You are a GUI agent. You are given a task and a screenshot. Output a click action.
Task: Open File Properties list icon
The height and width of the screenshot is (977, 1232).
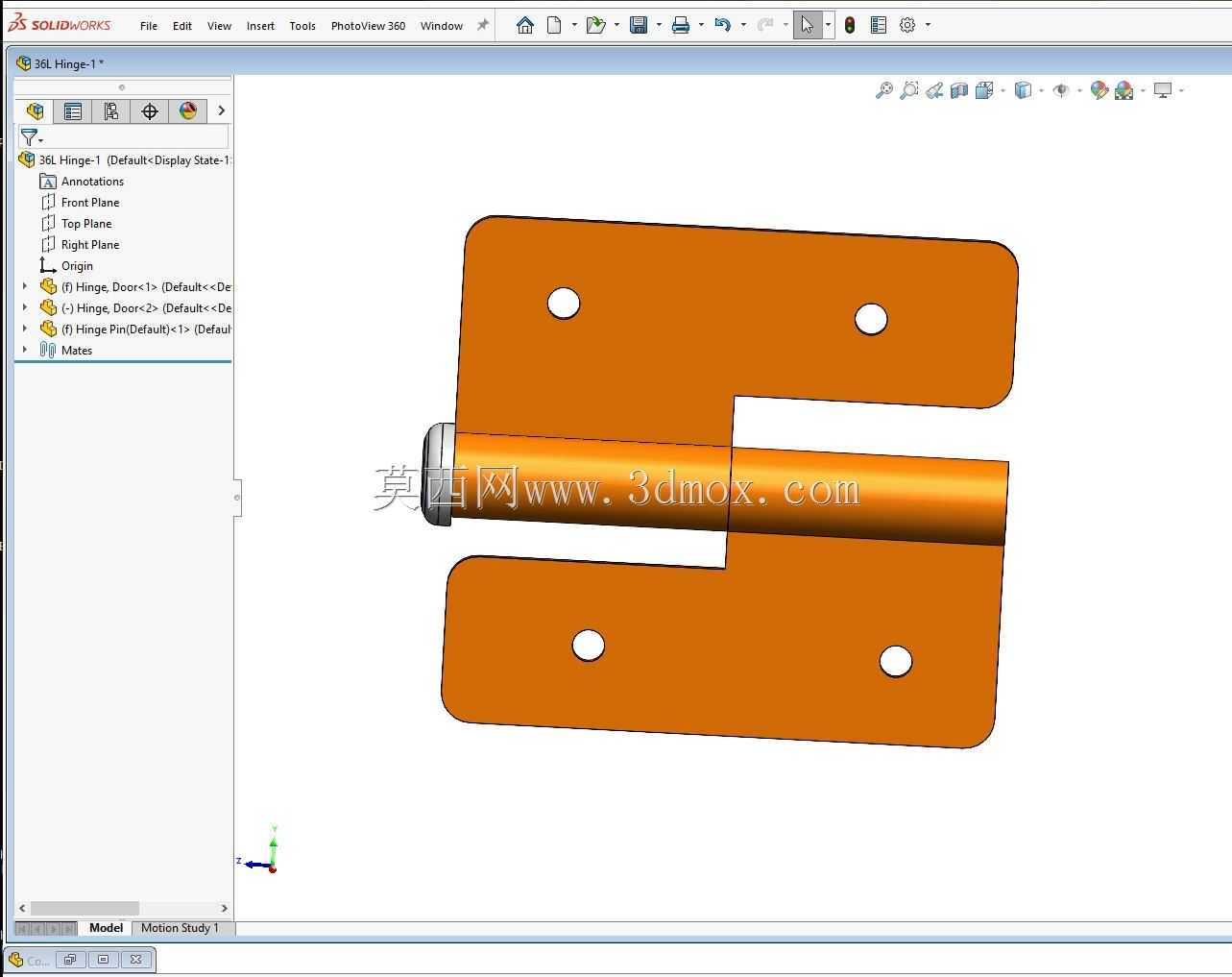coord(878,25)
